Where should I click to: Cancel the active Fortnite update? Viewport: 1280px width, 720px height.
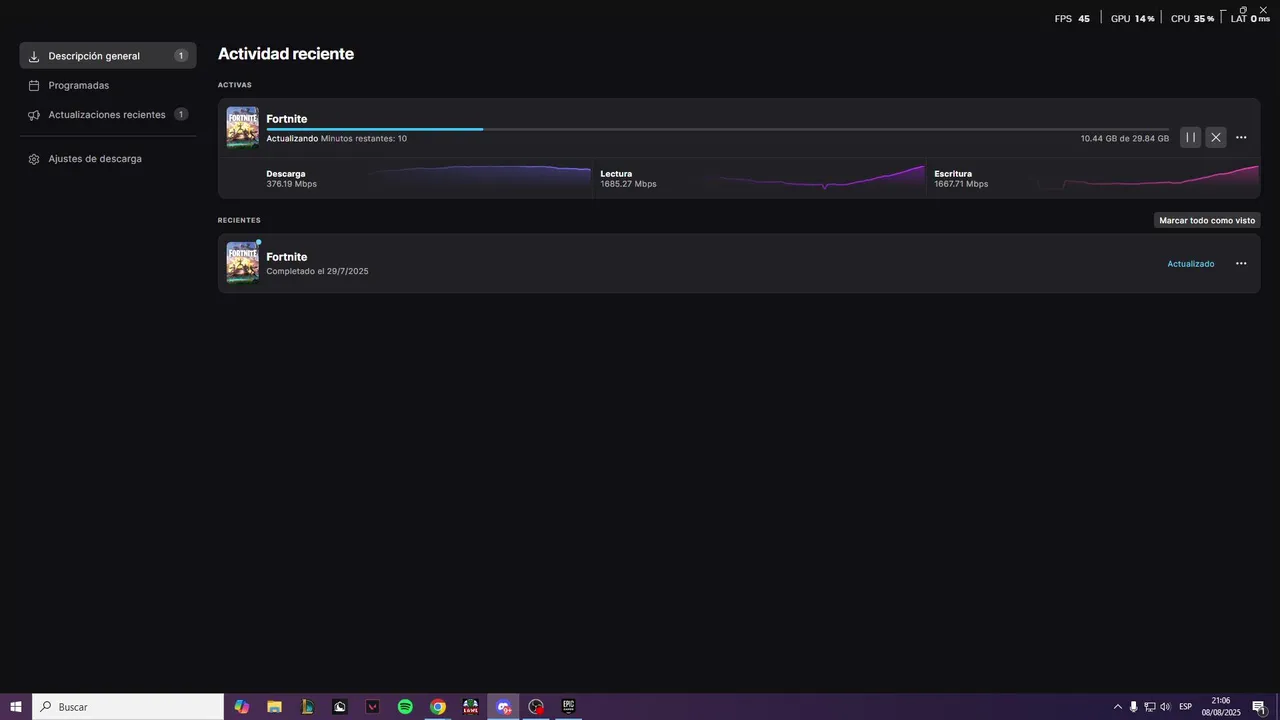(x=1215, y=137)
